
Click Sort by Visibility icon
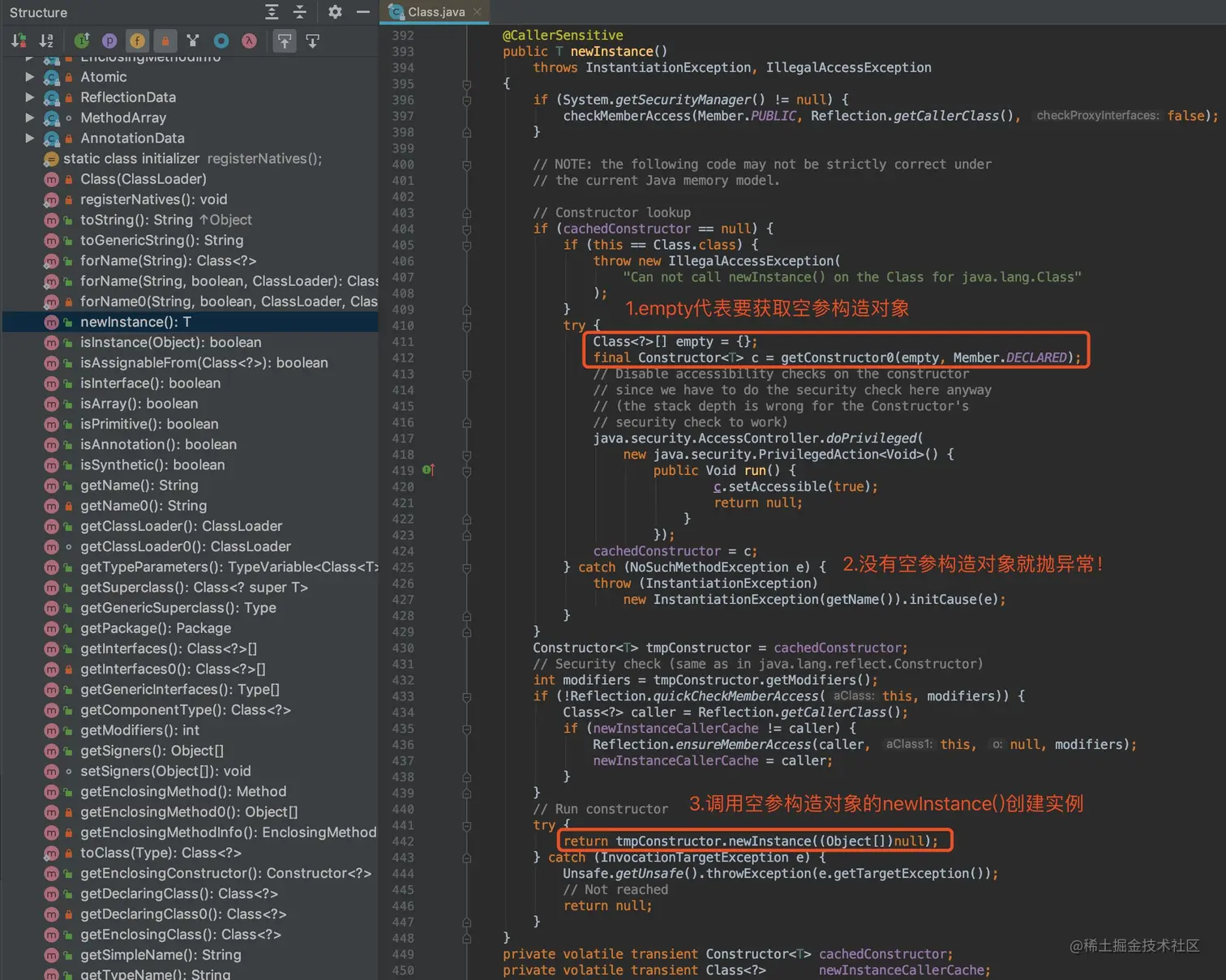click(x=19, y=41)
